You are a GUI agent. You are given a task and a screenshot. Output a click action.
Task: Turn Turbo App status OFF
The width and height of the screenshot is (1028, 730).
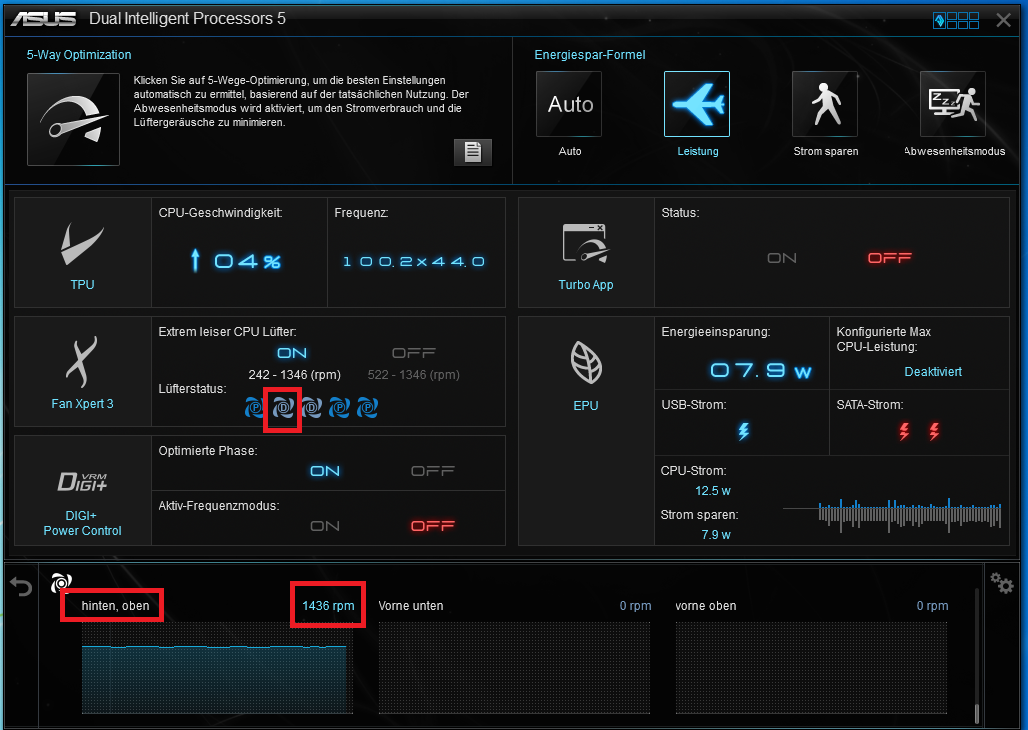point(890,258)
